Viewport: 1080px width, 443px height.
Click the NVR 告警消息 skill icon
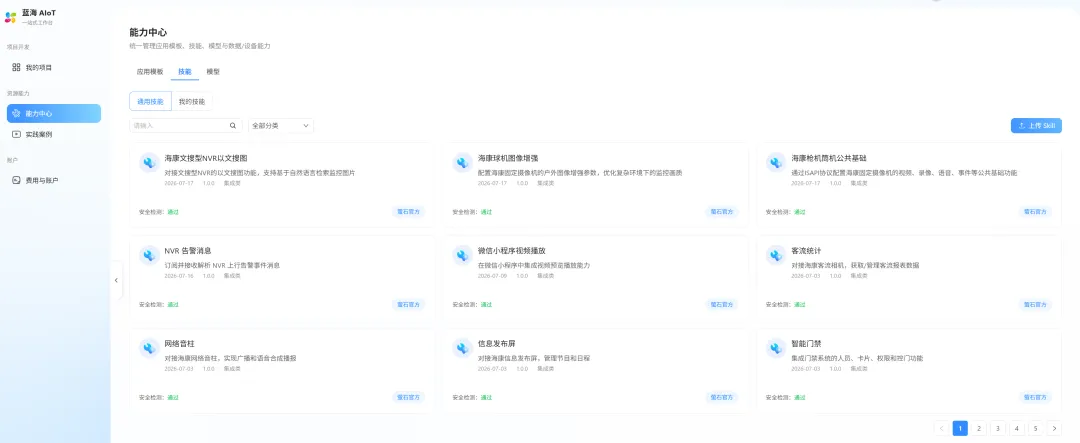tap(149, 255)
